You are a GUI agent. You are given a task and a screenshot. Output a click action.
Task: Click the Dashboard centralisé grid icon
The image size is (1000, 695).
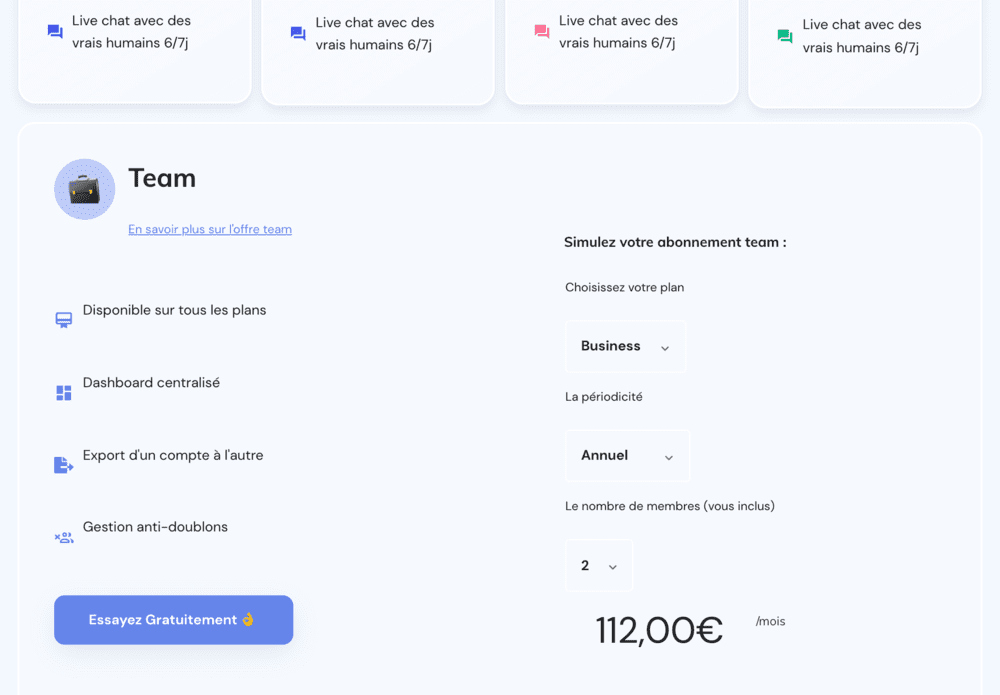click(x=64, y=393)
